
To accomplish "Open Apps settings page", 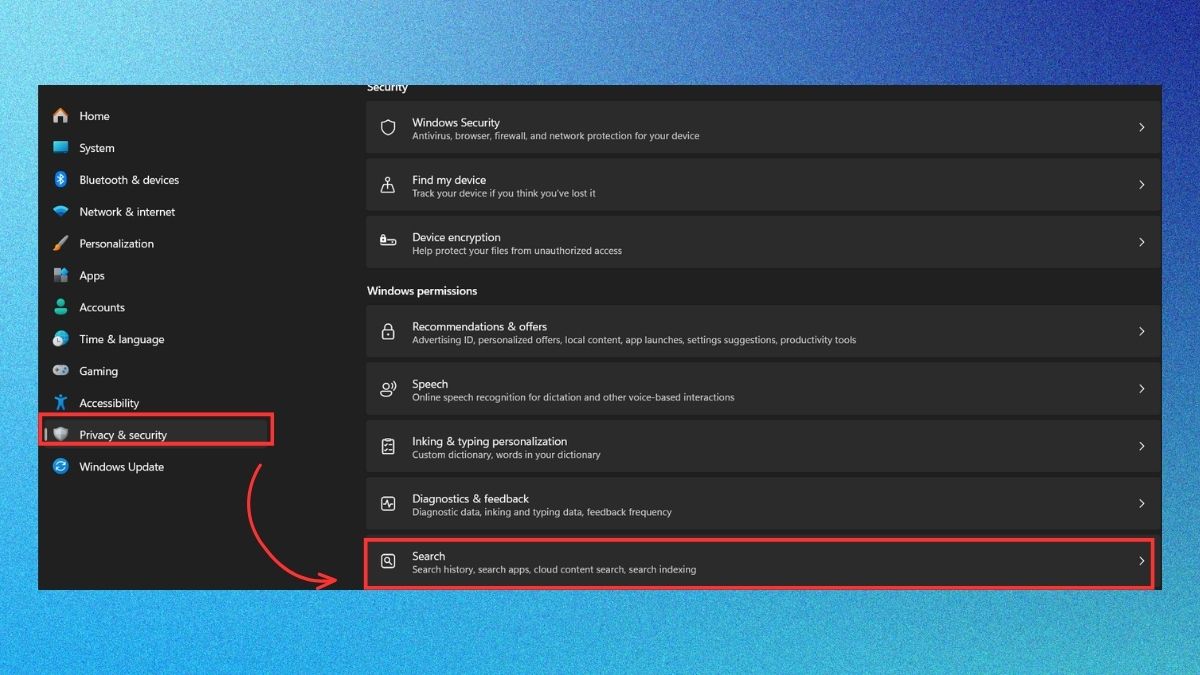I will tap(157, 275).
